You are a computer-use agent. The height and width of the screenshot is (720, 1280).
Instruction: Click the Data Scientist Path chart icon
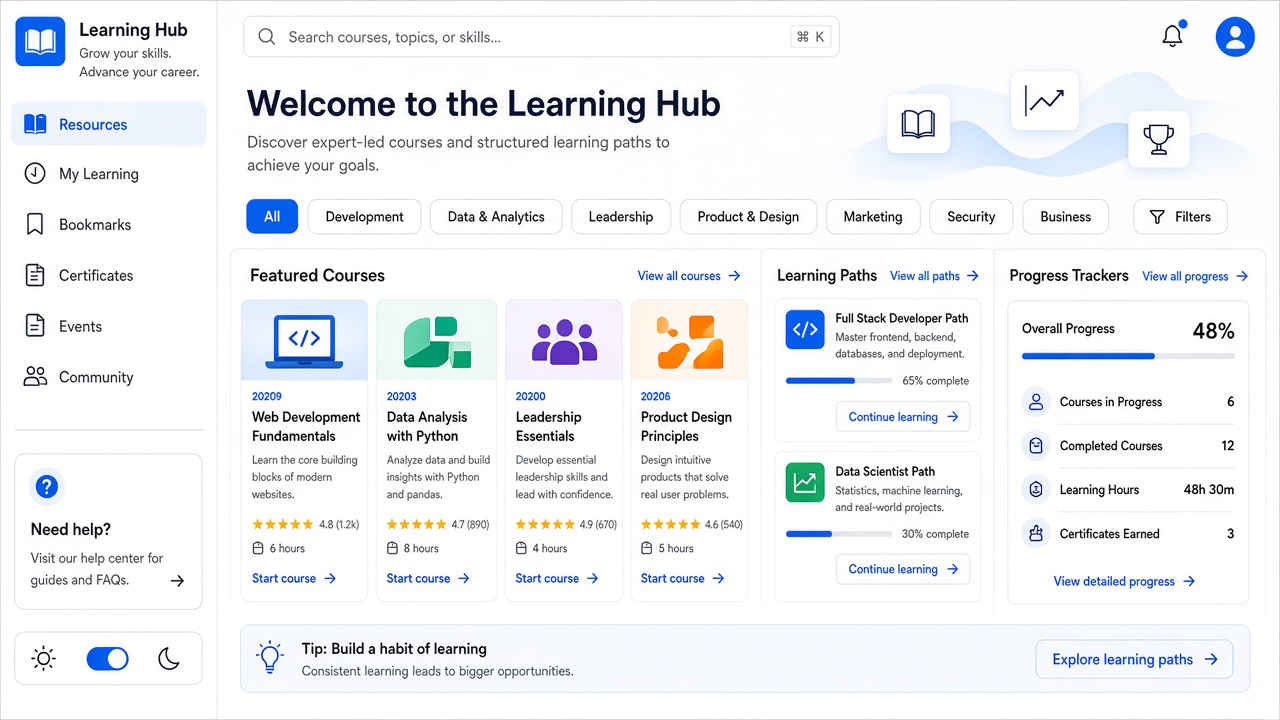pyautogui.click(x=805, y=482)
